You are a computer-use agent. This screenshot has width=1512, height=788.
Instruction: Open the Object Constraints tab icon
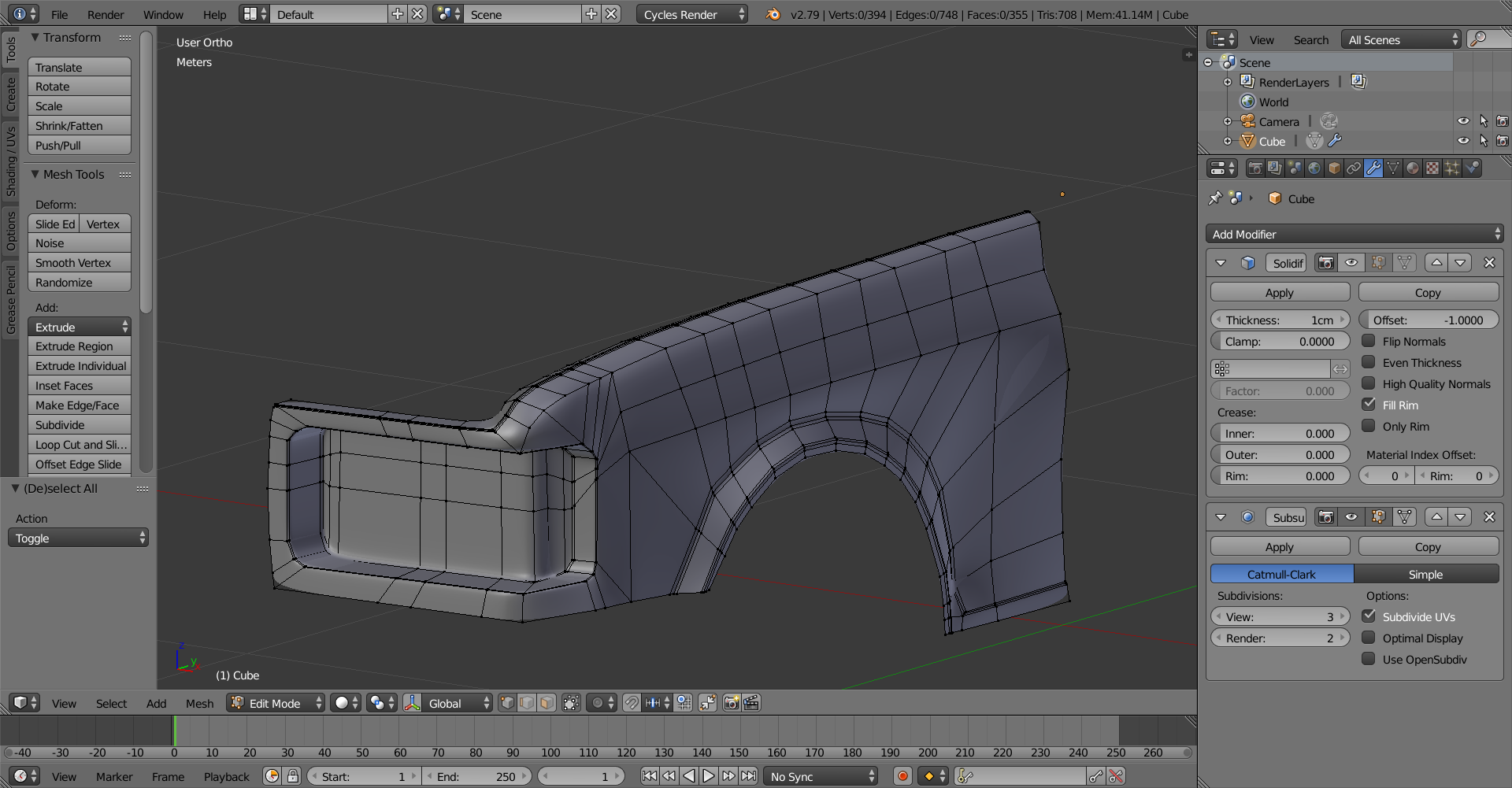click(x=1354, y=168)
